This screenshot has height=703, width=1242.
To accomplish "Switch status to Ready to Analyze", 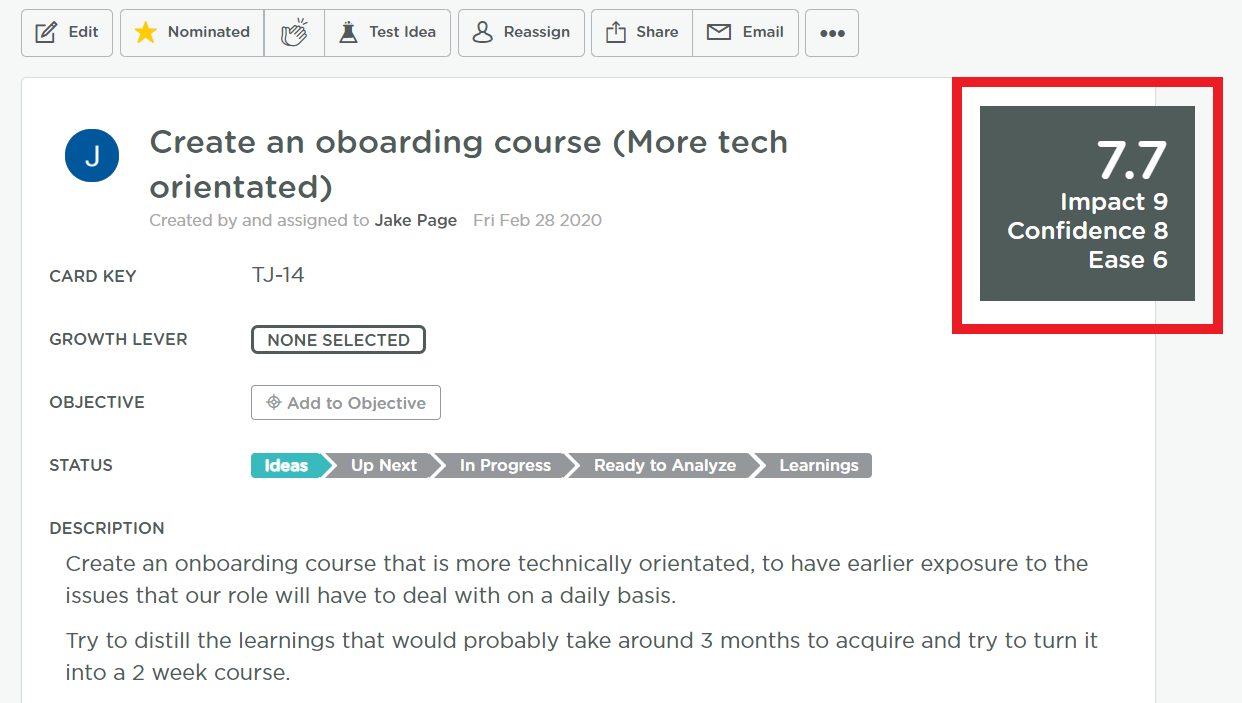I will [x=664, y=466].
